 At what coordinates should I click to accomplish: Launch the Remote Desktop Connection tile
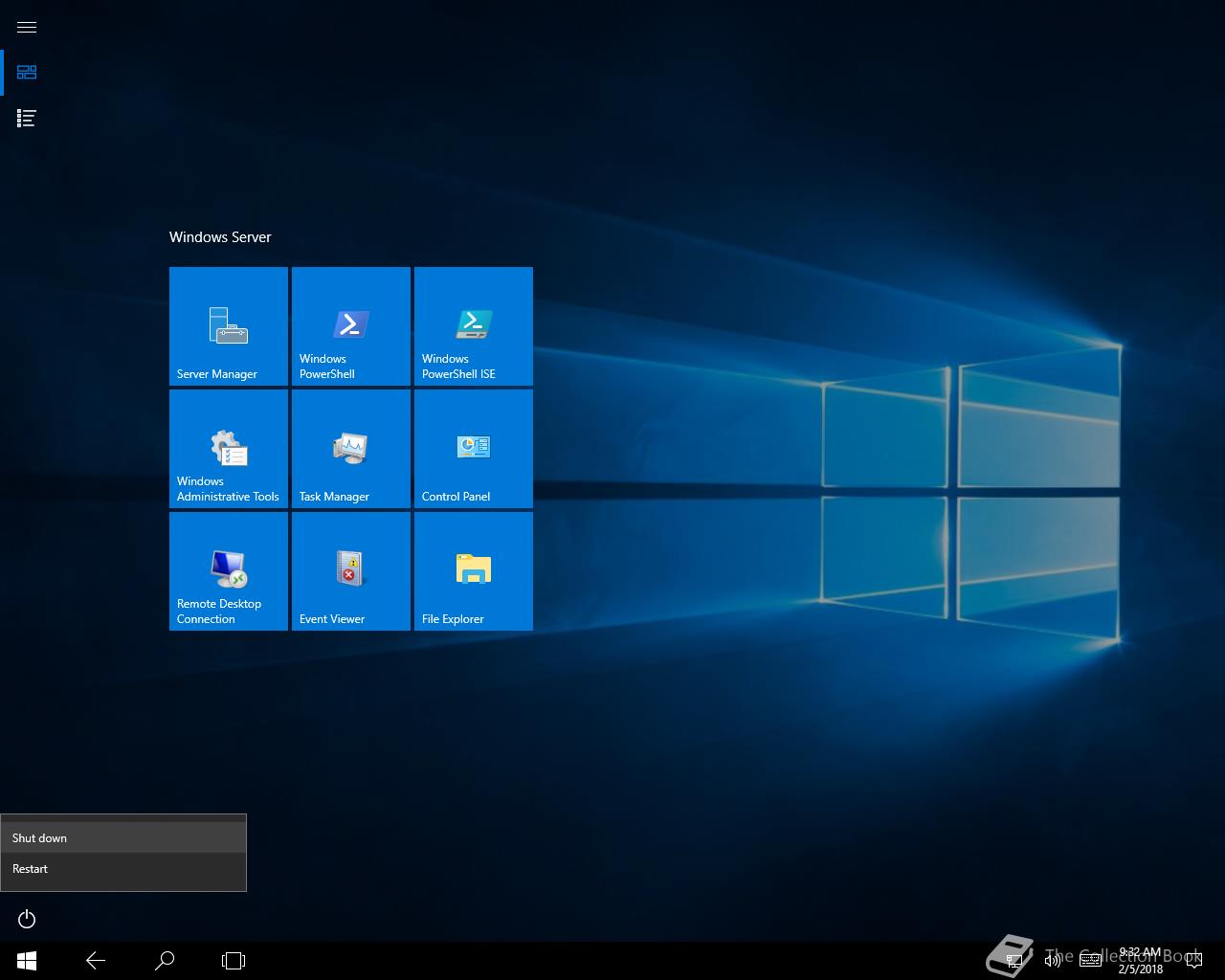point(229,571)
